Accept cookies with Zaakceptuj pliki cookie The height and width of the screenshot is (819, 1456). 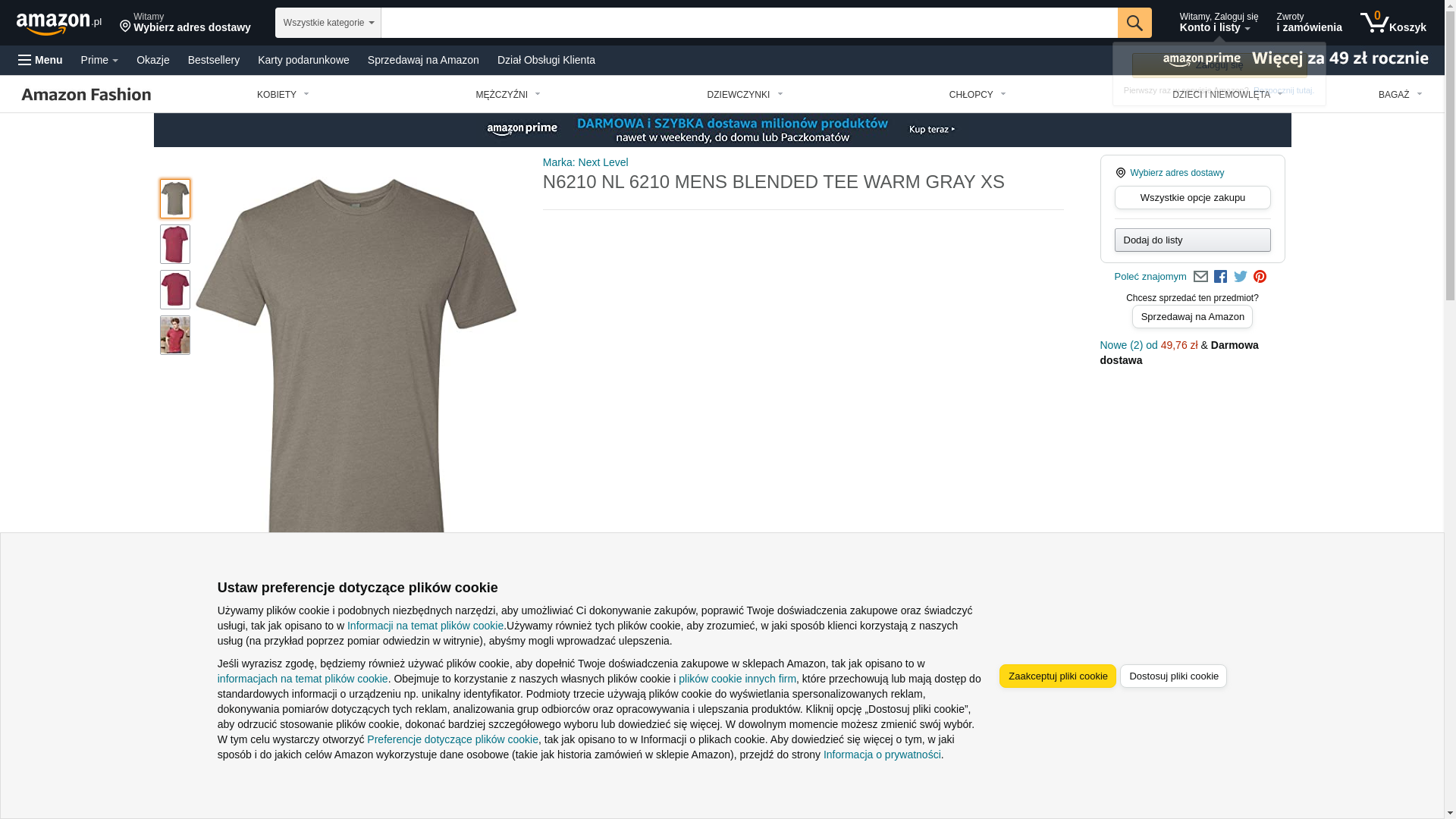[1058, 676]
